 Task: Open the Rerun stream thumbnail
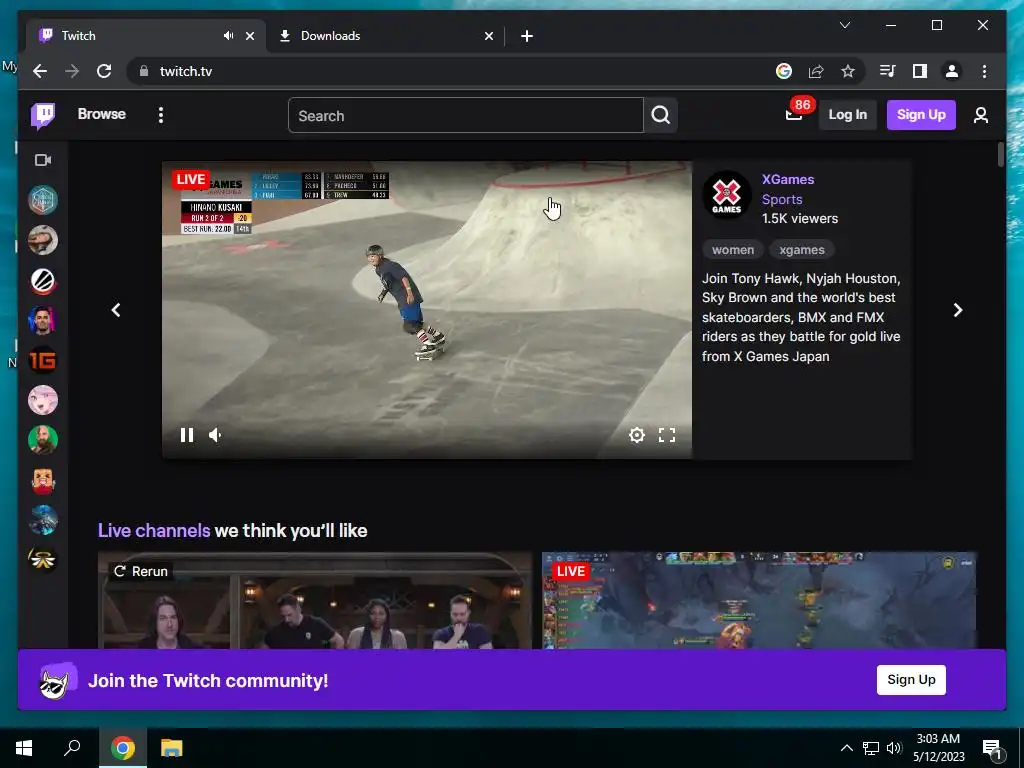pos(315,600)
